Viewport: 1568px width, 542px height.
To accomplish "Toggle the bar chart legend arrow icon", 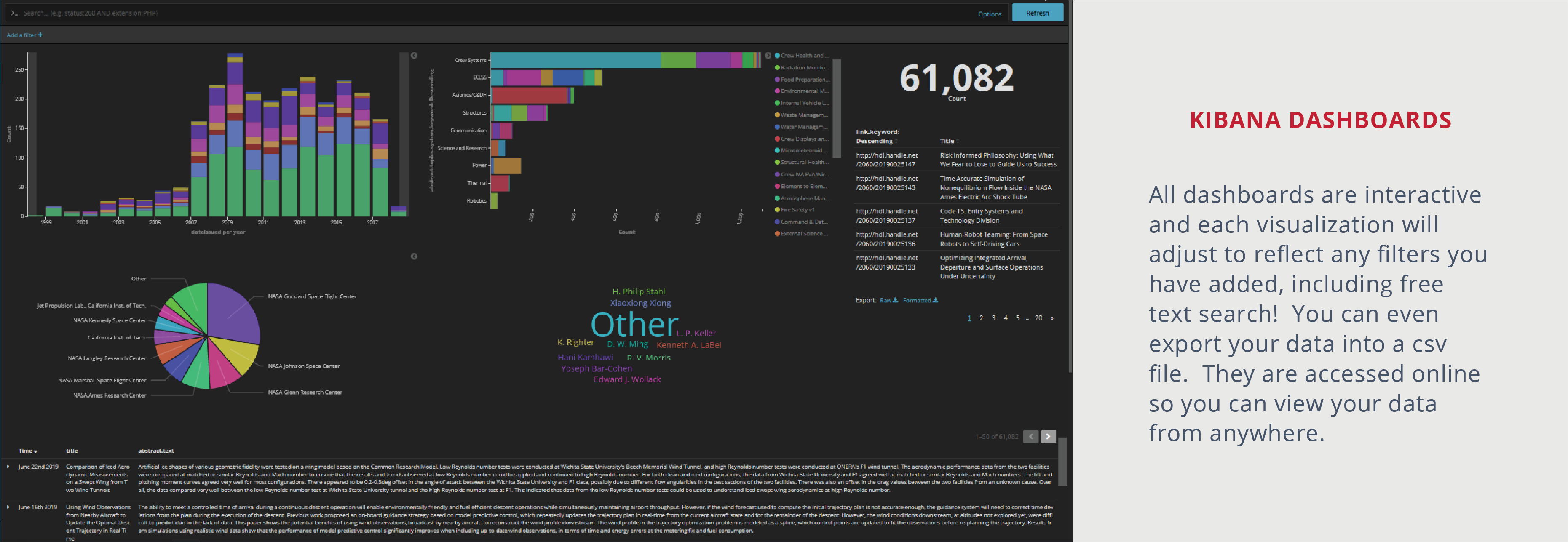I will click(x=414, y=55).
